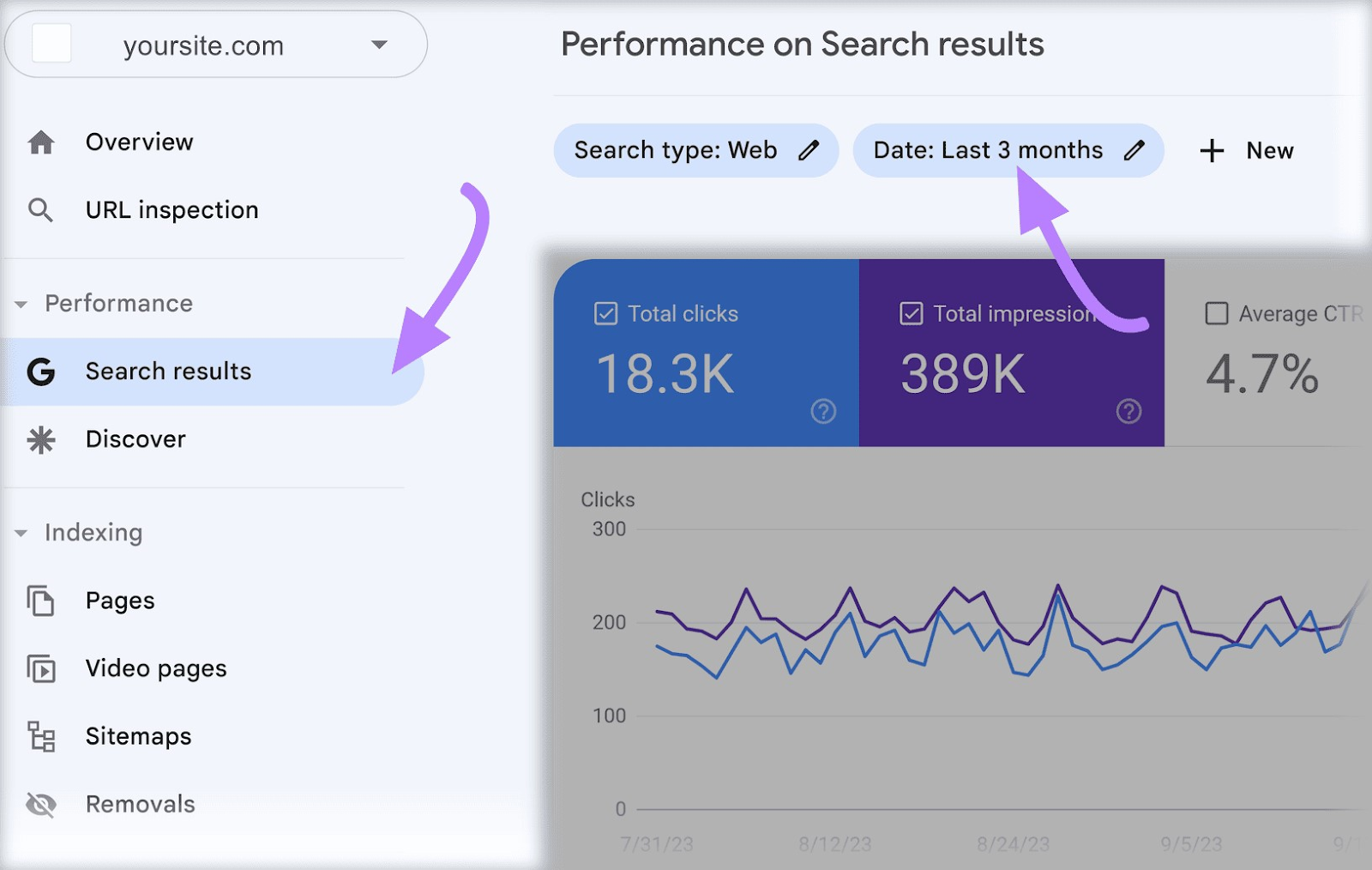Viewport: 1372px width, 870px height.
Task: Click the Video pages icon
Action: (x=41, y=668)
